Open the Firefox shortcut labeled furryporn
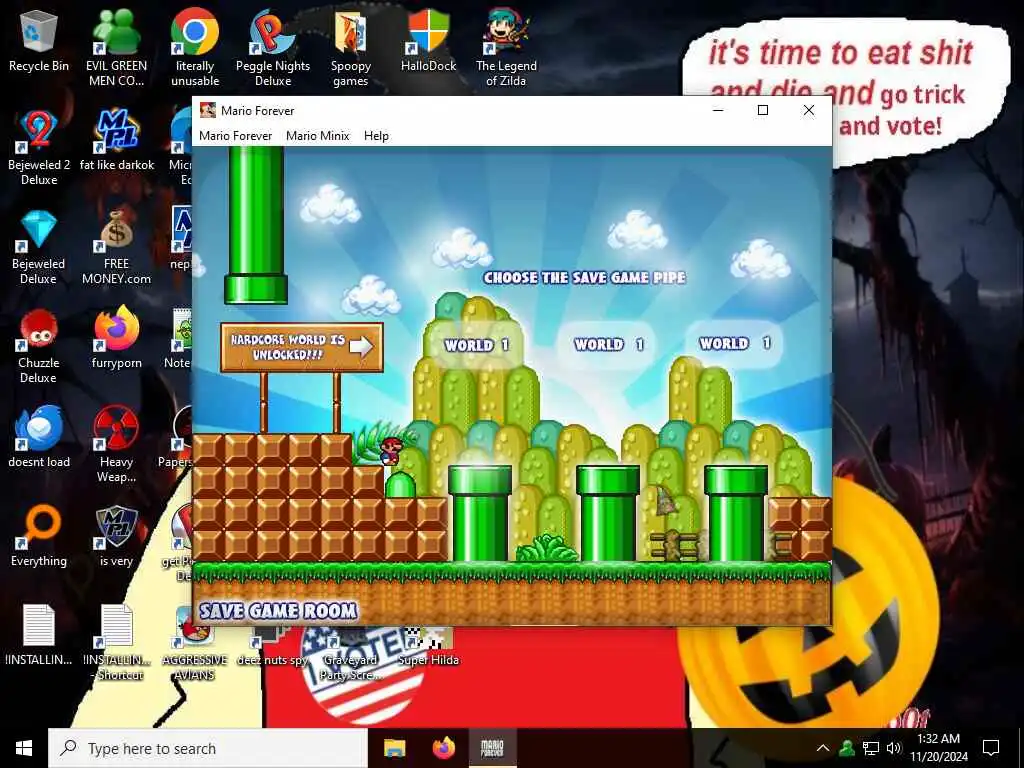The image size is (1024, 768). (x=117, y=338)
